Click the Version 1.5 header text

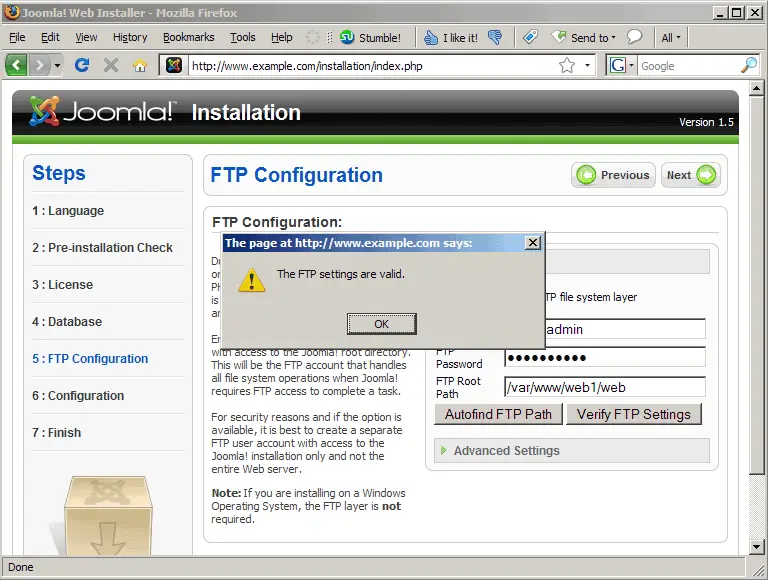pyautogui.click(x=706, y=122)
